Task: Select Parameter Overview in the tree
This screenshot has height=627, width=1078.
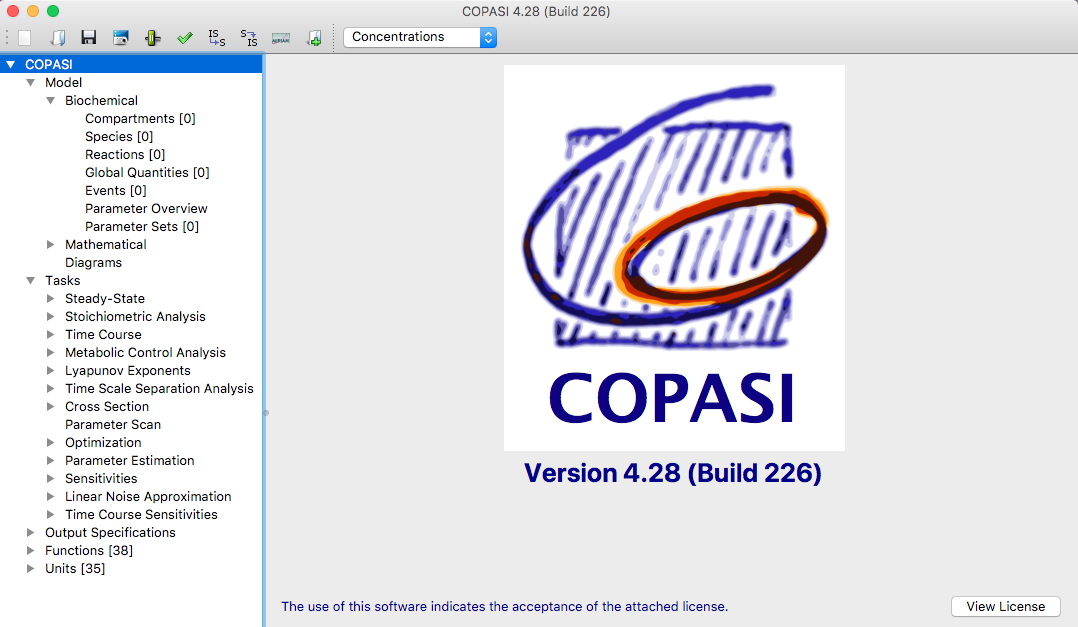Action: (146, 208)
